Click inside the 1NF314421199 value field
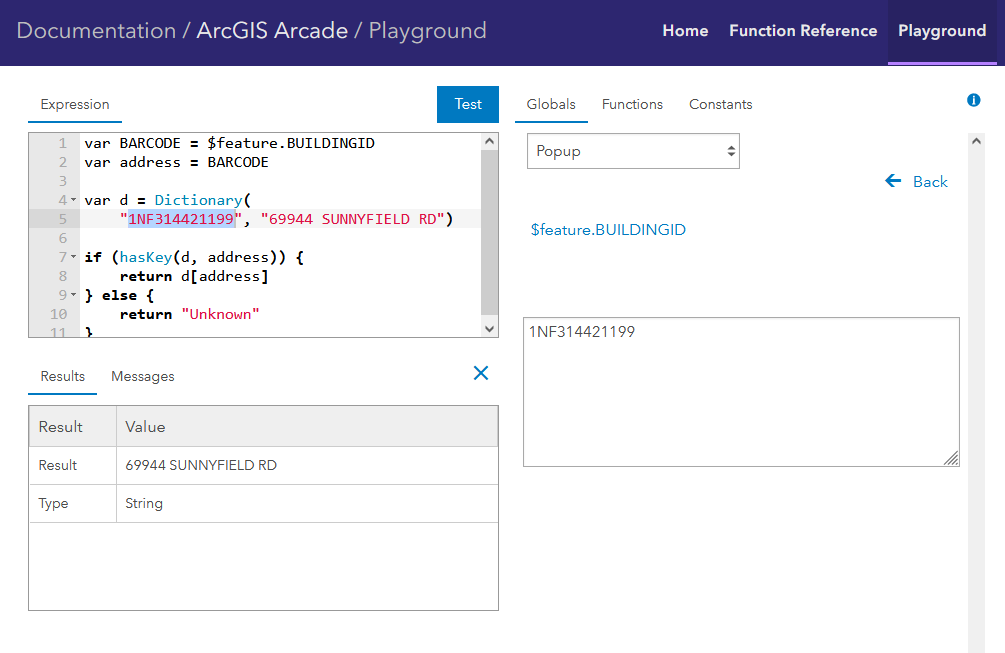The image size is (1005, 653). (740, 390)
